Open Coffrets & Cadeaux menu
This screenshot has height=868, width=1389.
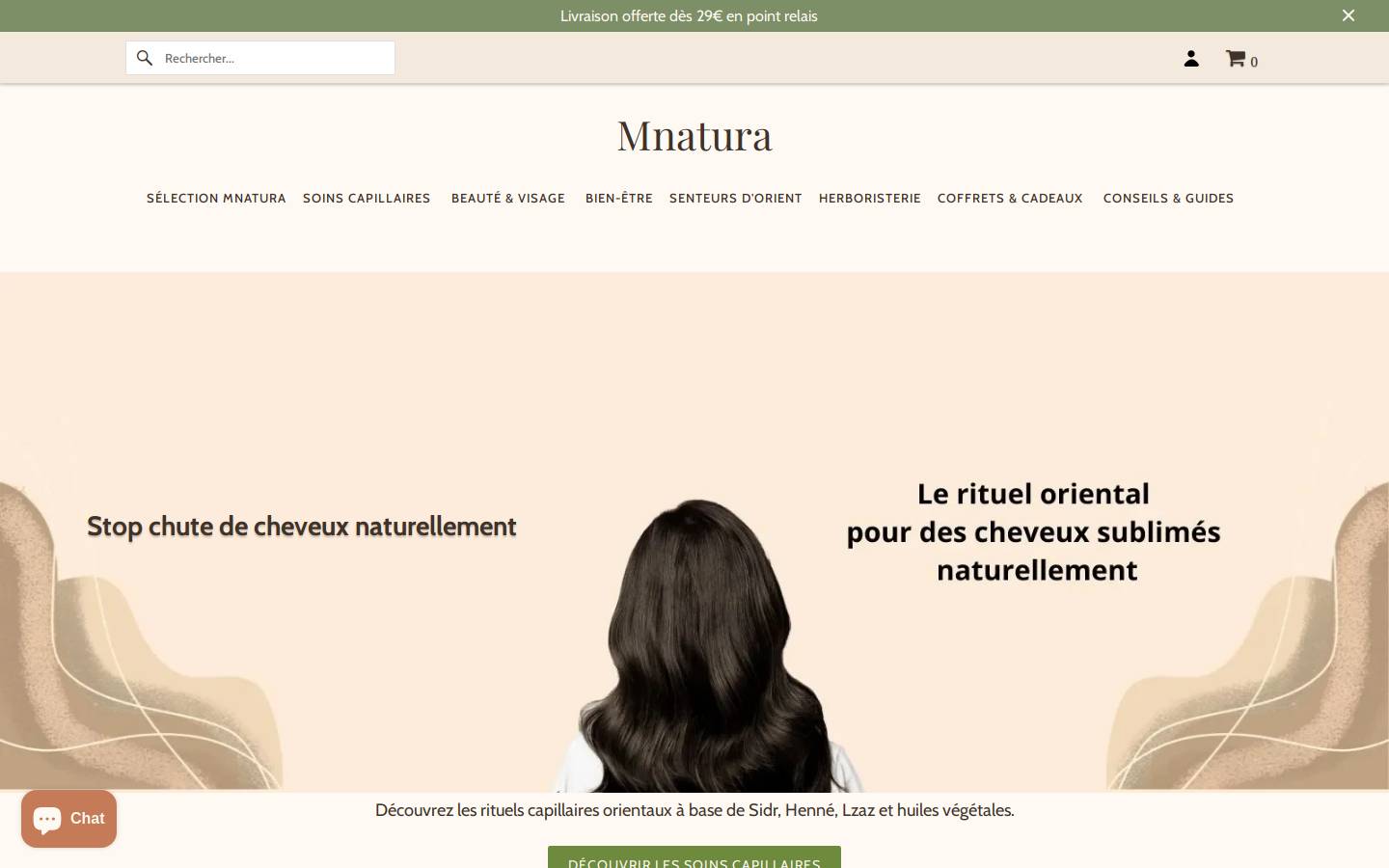[1010, 198]
